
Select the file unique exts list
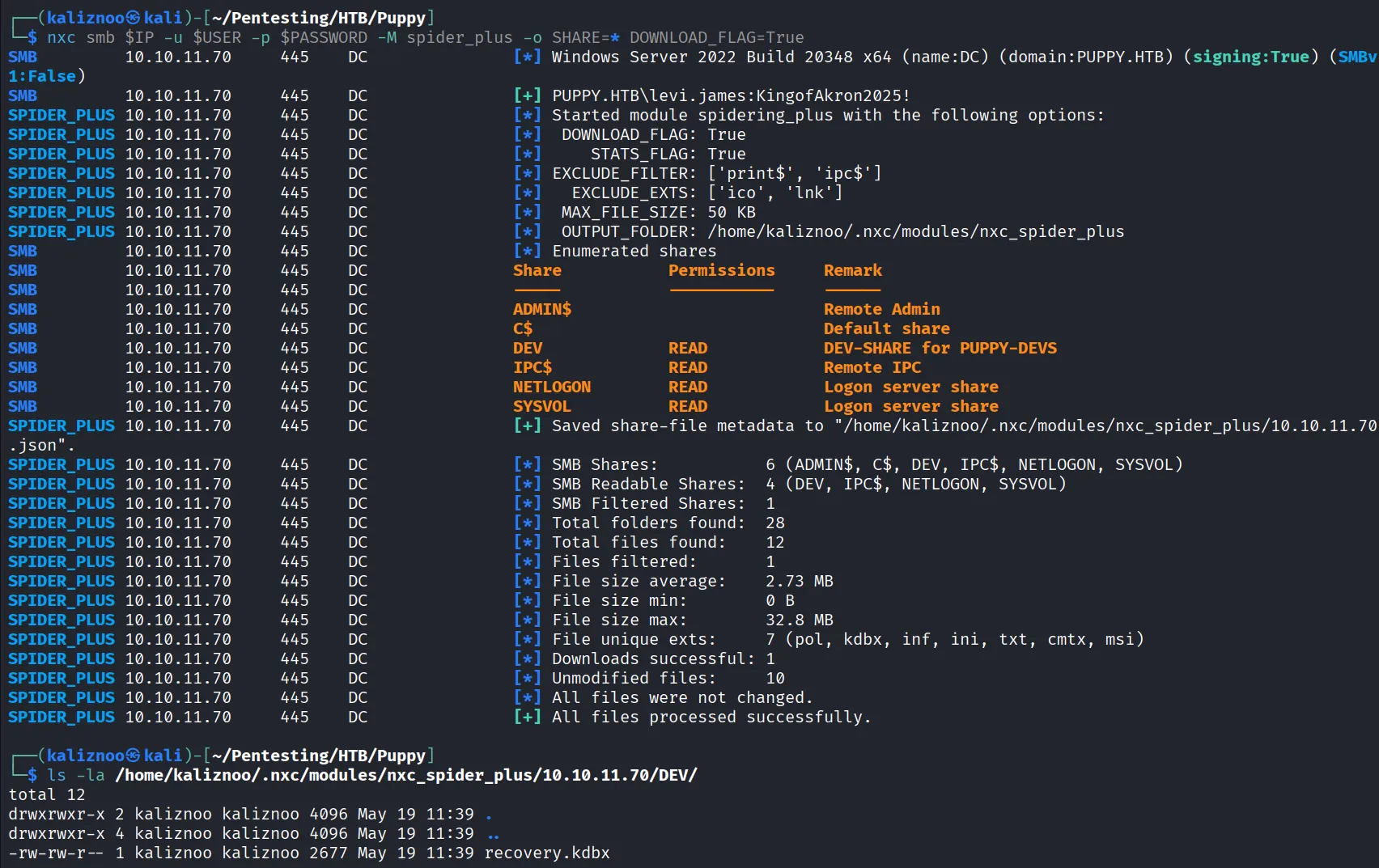pos(965,639)
